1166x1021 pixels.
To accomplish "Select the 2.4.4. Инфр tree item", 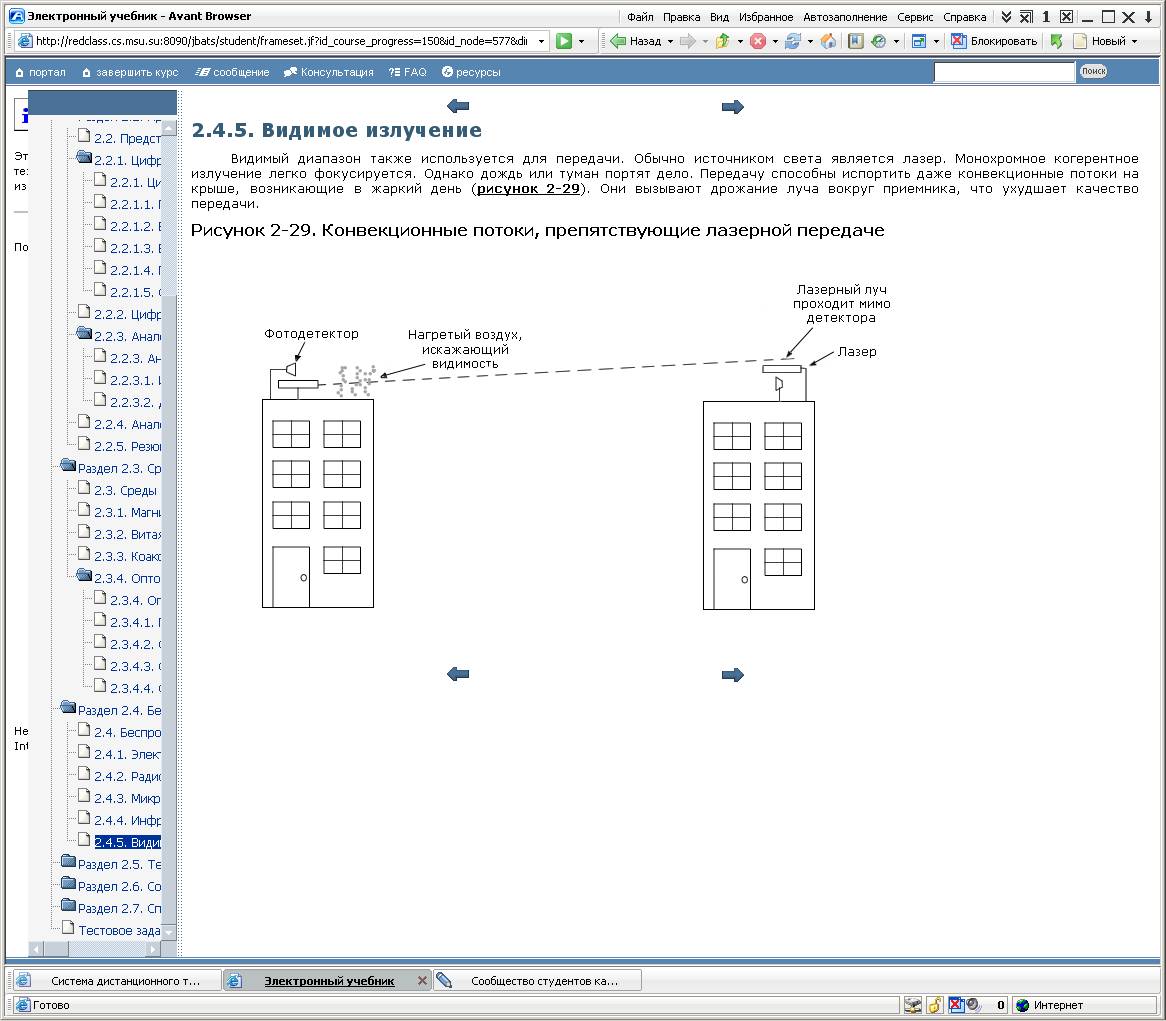I will 127,820.
